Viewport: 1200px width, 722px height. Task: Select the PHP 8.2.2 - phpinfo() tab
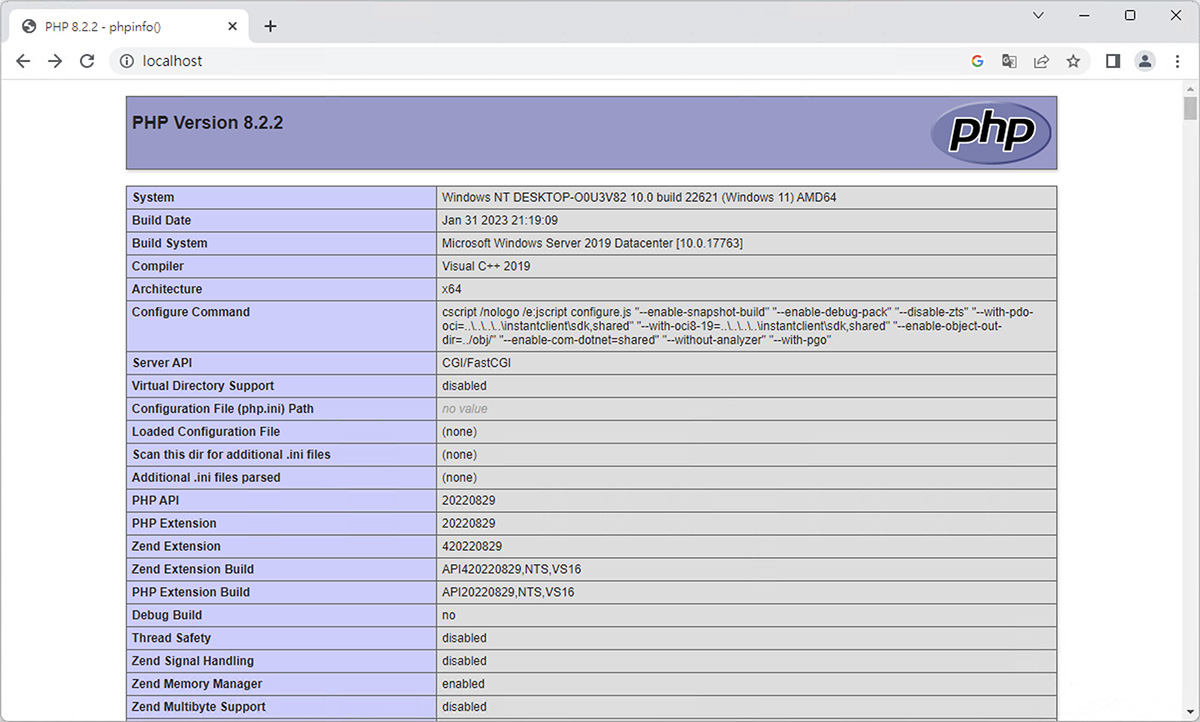(130, 26)
